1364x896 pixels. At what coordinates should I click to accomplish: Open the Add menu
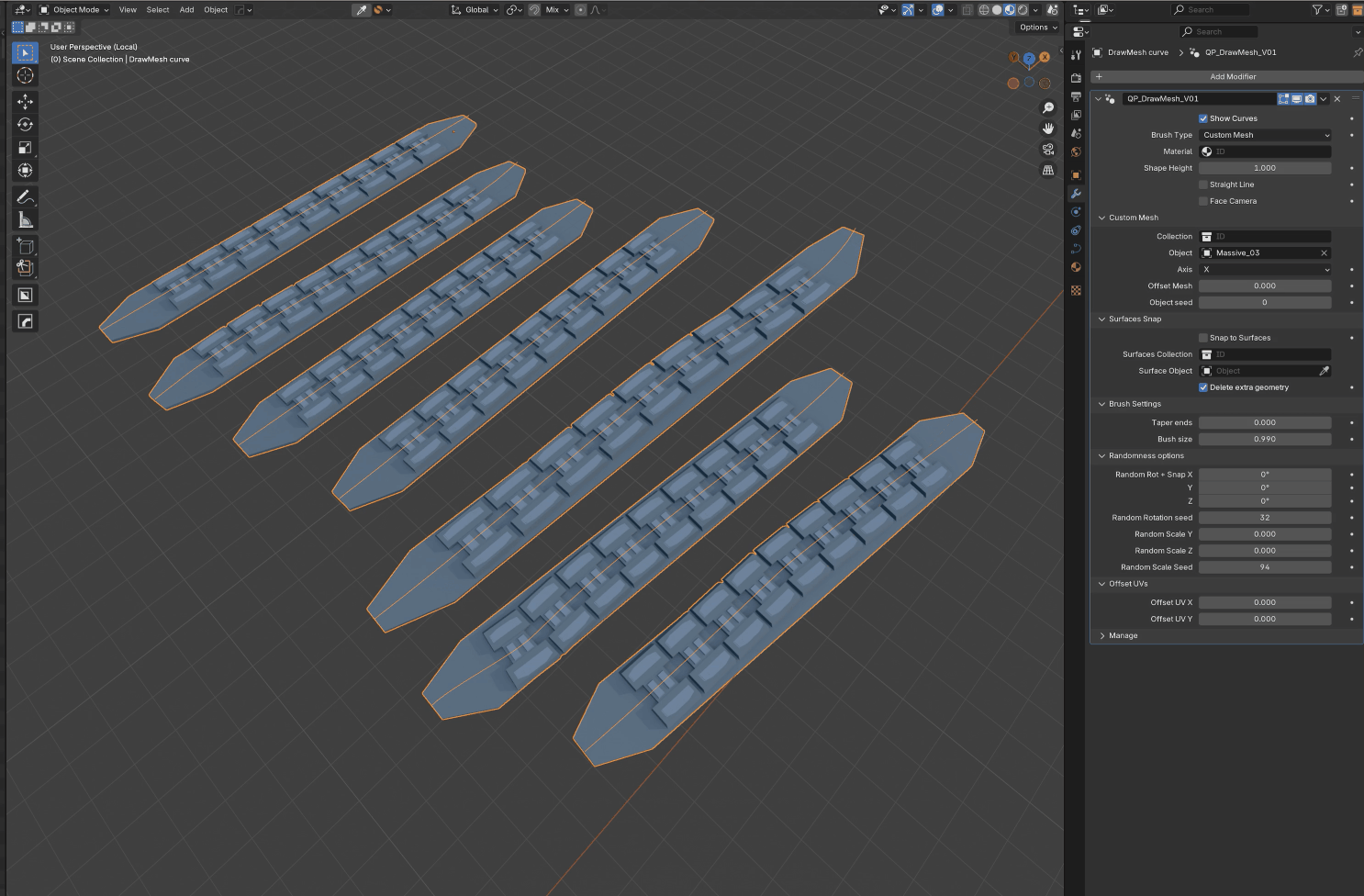[186, 10]
